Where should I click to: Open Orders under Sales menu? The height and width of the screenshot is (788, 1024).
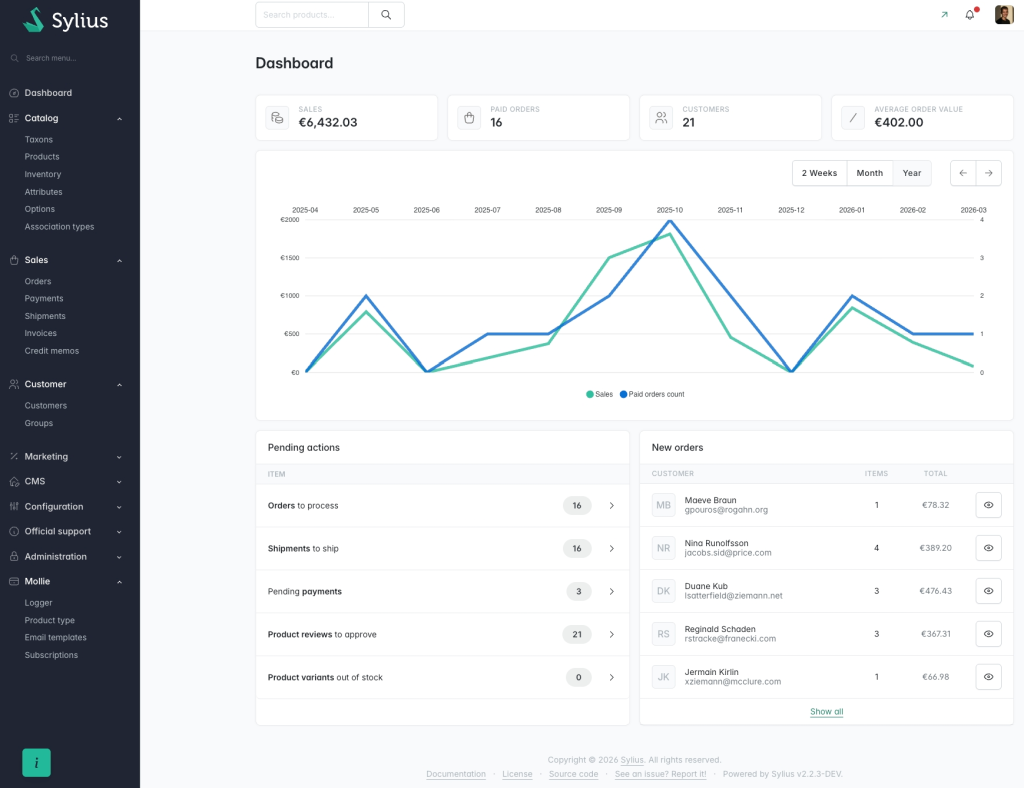point(38,281)
